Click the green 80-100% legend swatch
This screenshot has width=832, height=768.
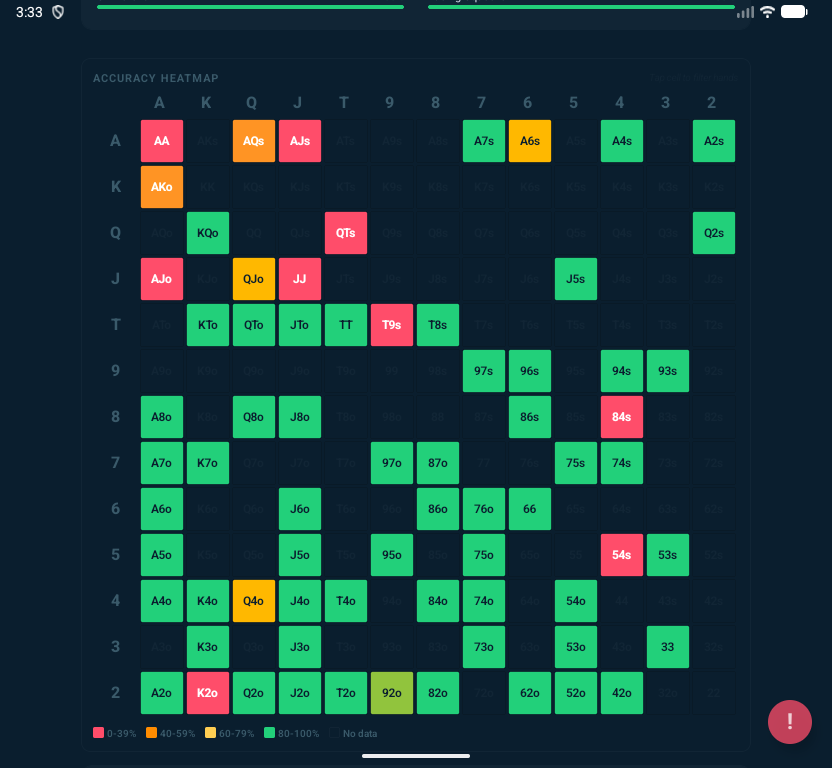267,733
